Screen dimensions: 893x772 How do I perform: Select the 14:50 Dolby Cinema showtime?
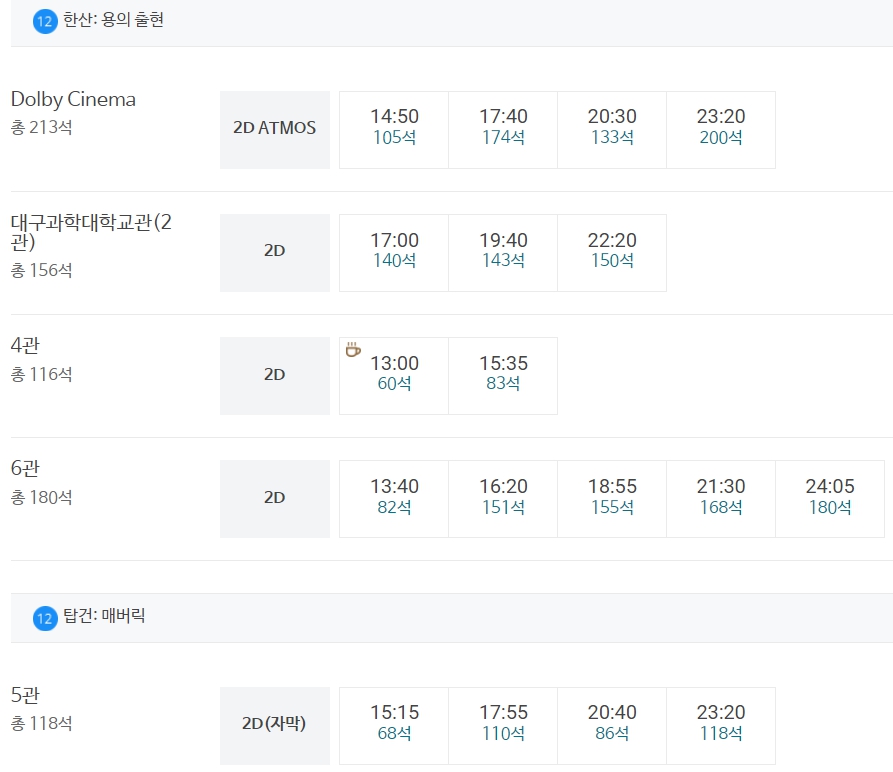tap(393, 129)
